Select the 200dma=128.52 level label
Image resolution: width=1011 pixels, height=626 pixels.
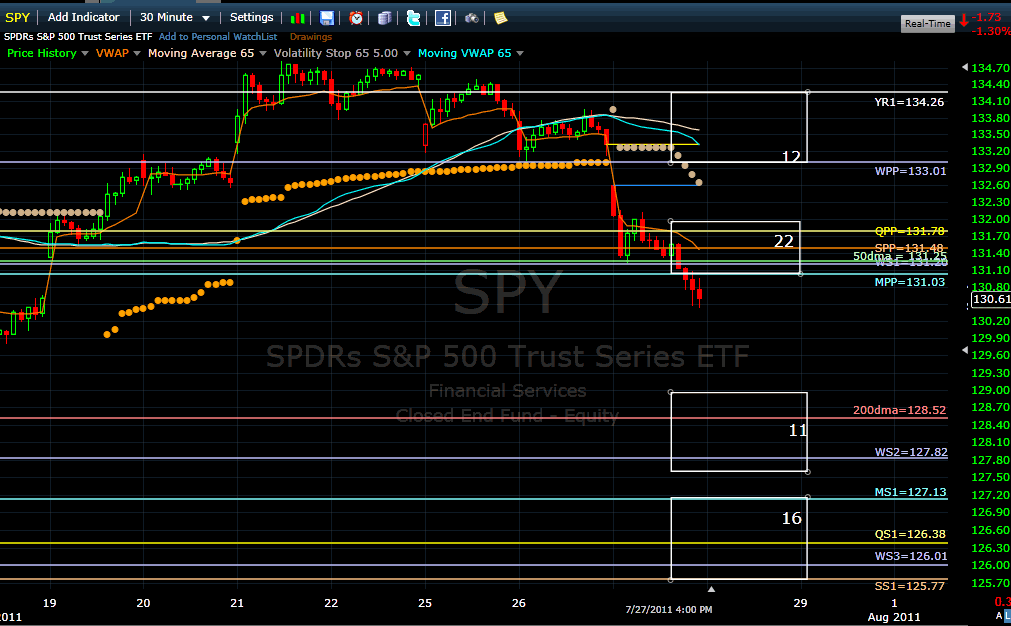[x=899, y=410]
